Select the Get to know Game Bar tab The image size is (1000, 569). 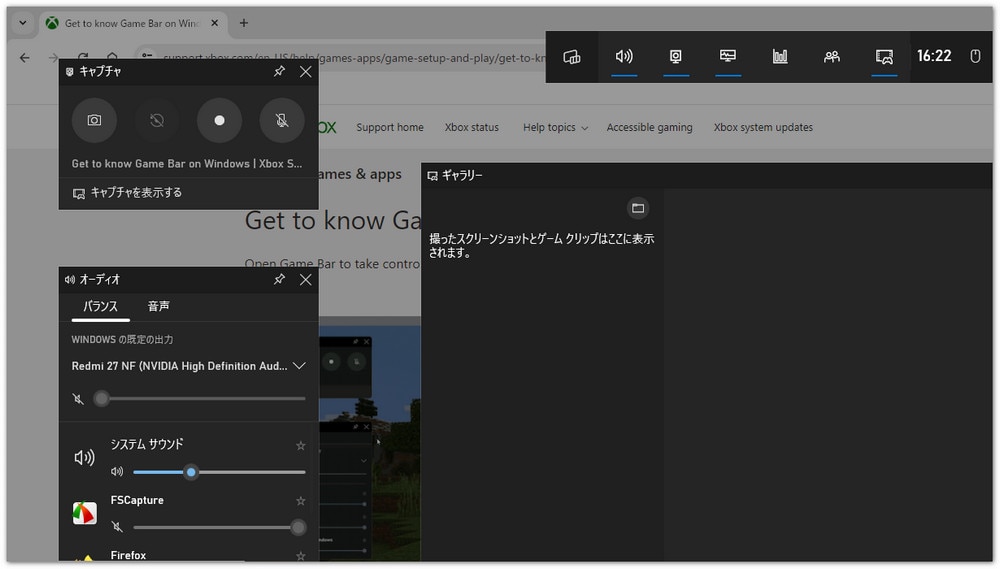(131, 23)
